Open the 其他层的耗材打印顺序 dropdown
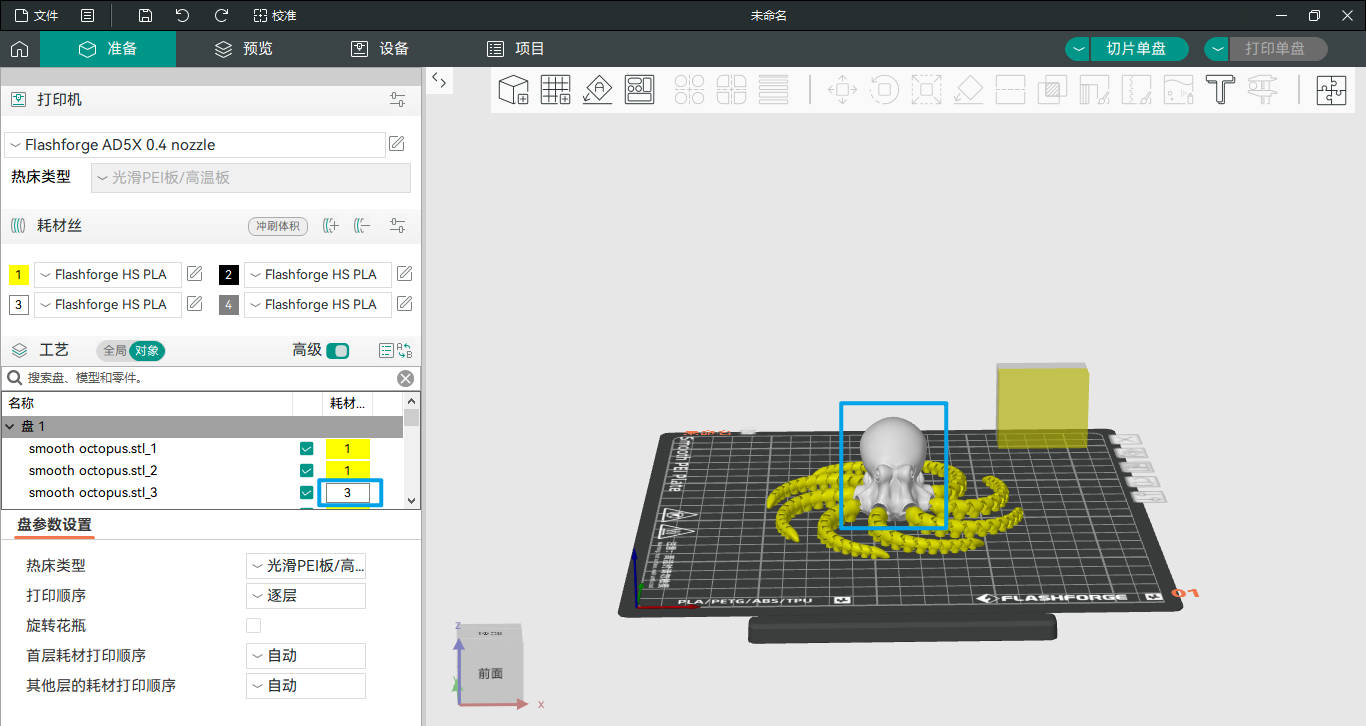The height and width of the screenshot is (726, 1366). [x=306, y=686]
